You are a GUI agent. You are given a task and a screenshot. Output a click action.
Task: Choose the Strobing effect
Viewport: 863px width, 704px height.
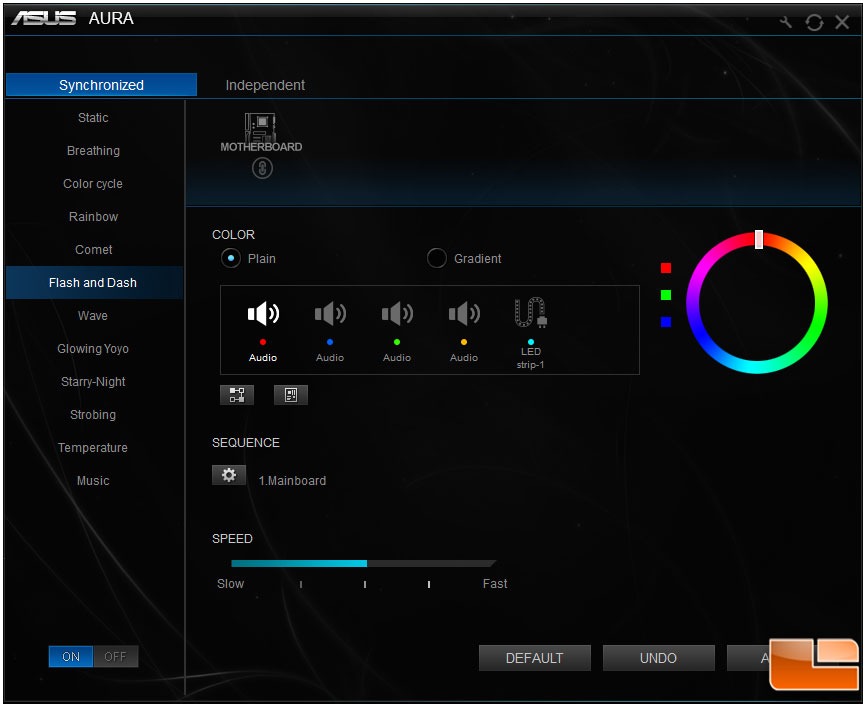[93, 415]
